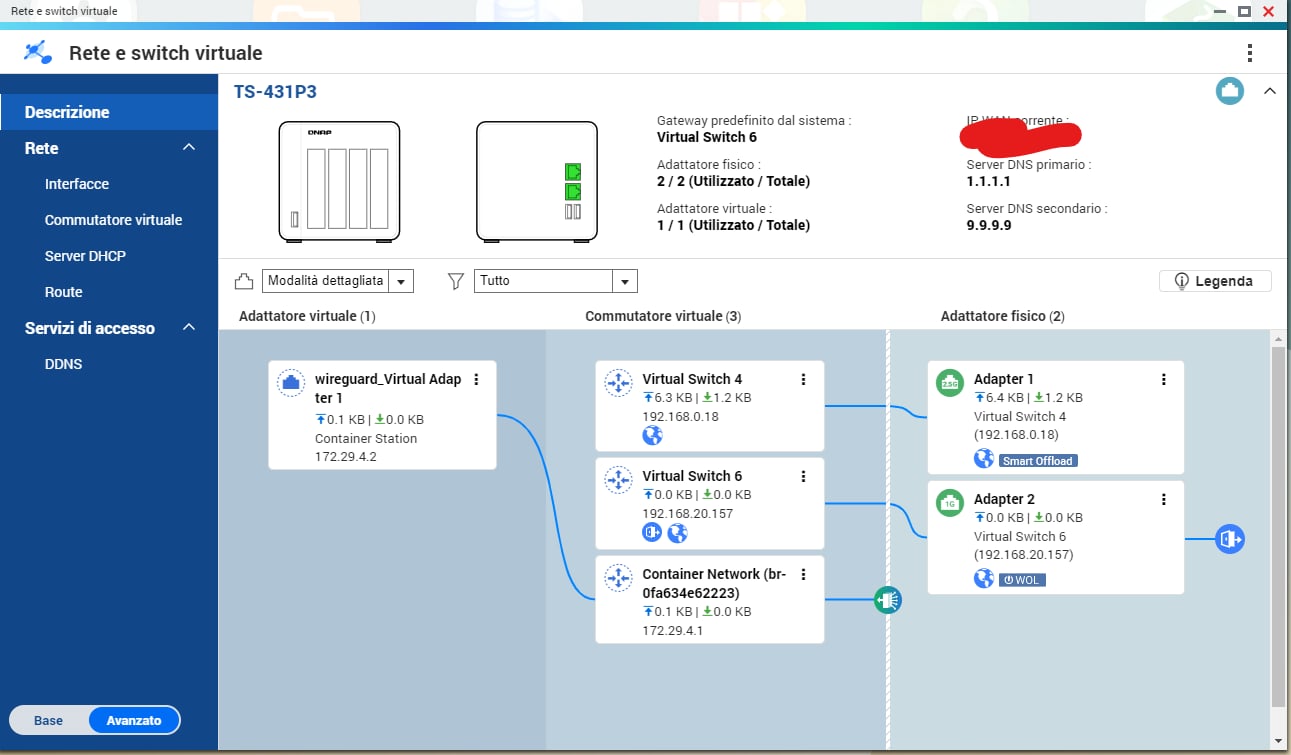Open Server DHCP in the sidebar

click(85, 256)
